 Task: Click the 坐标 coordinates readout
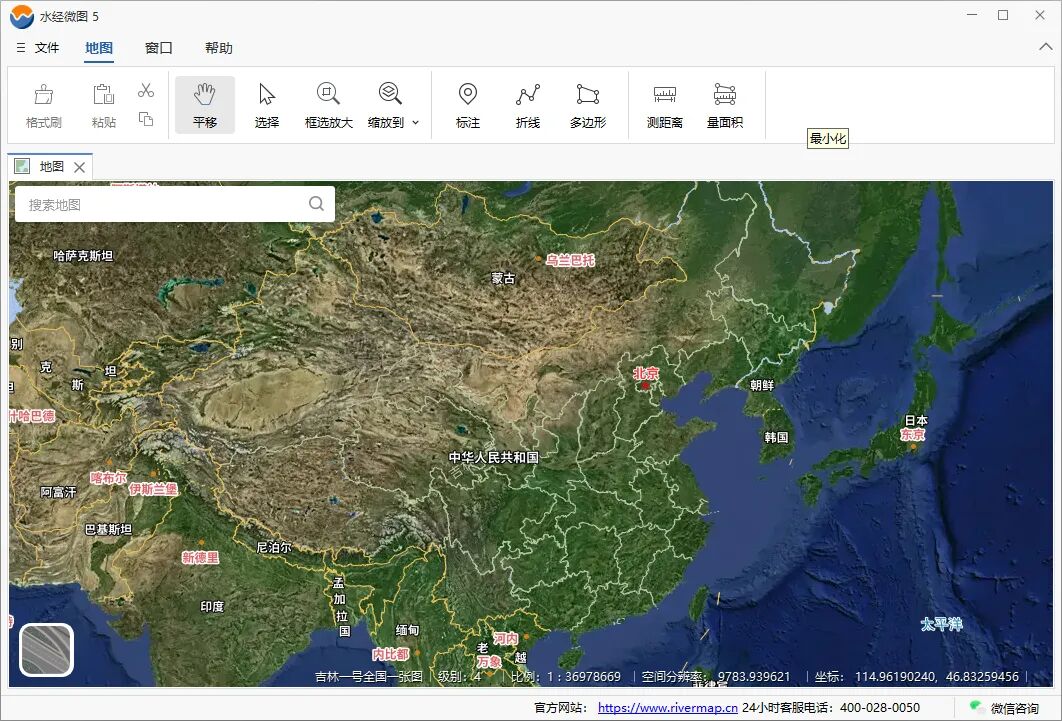point(916,676)
